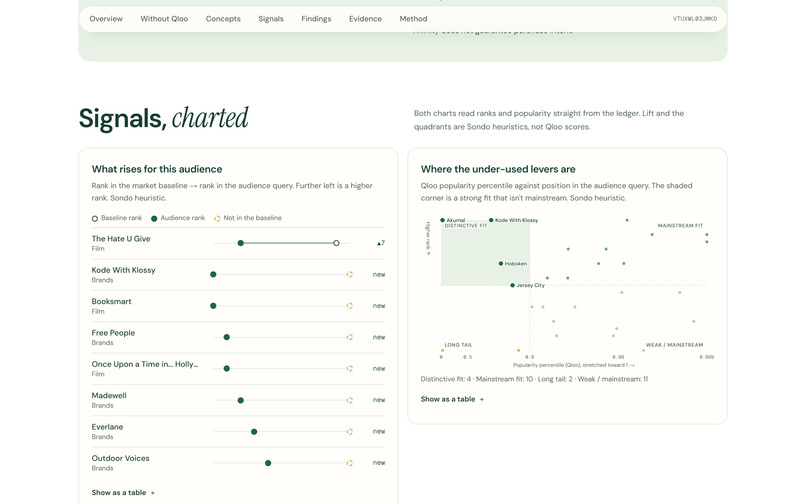Click the Outdoor Voices audience rank dot
Screen dimensions: 806x504
pos(268,463)
